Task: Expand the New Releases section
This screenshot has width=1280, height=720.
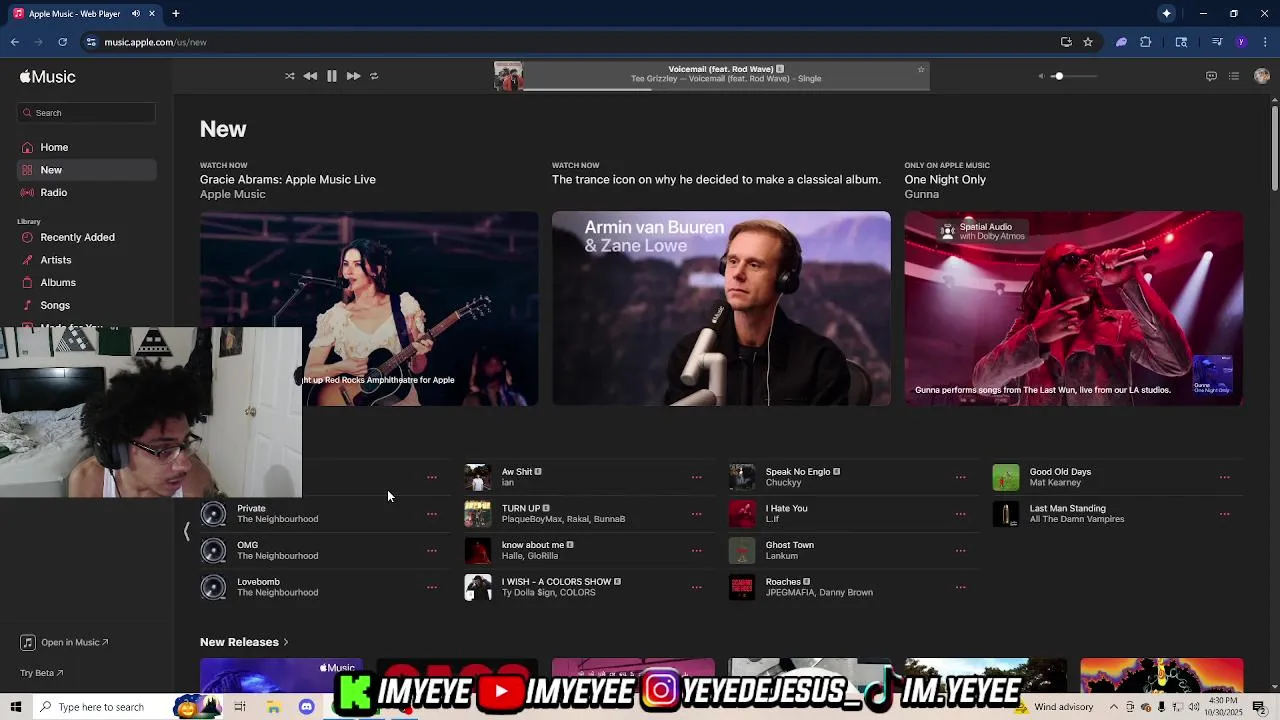Action: pyautogui.click(x=244, y=642)
